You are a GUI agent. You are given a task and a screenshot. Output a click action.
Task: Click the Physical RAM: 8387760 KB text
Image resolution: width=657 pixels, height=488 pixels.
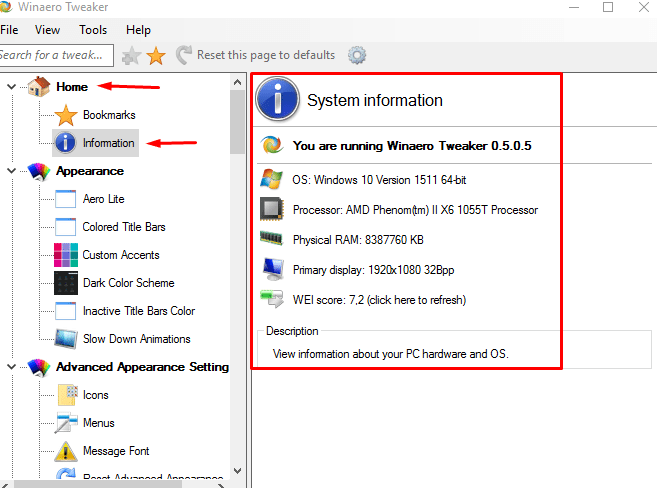click(358, 240)
